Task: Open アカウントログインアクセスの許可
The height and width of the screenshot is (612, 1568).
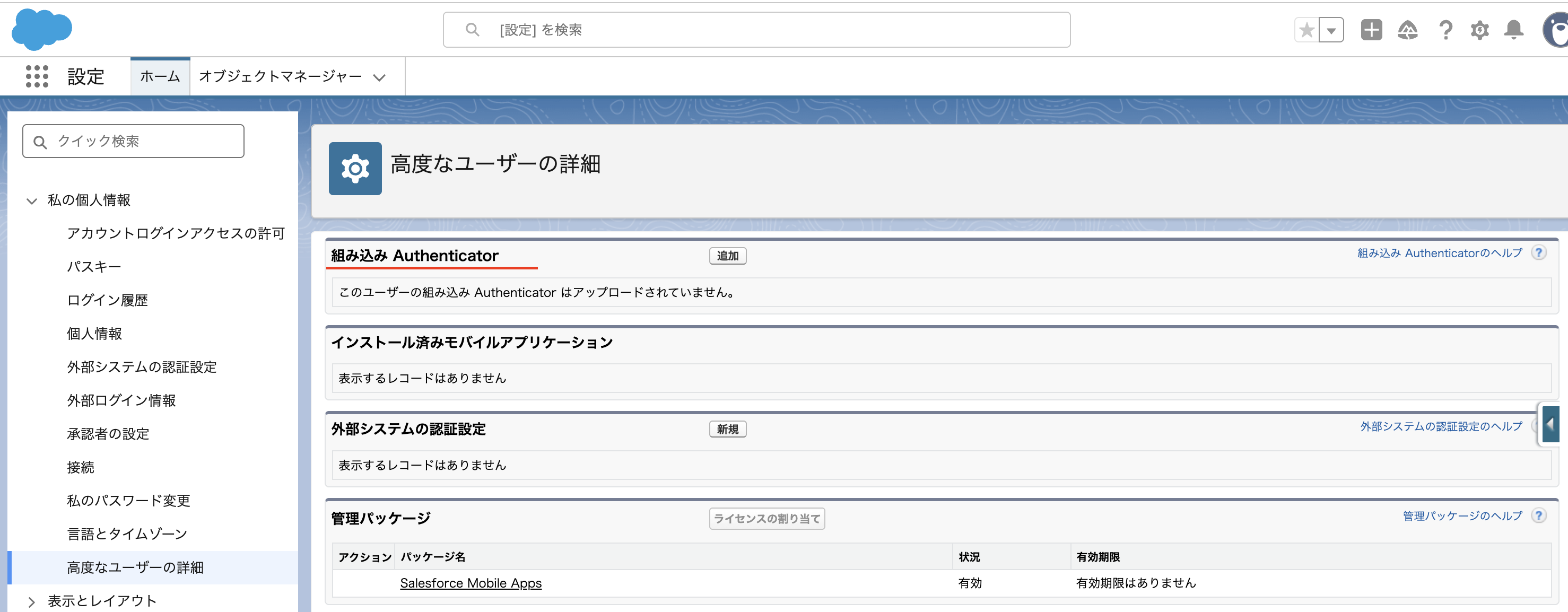Action: [x=176, y=233]
